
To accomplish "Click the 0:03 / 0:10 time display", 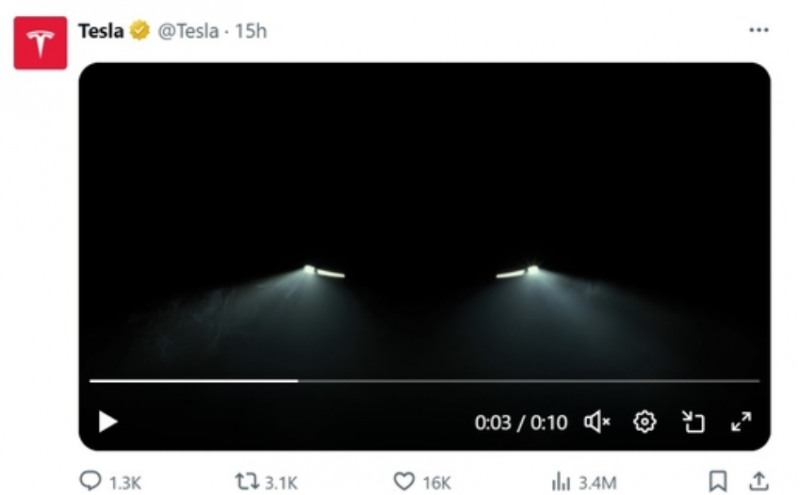I will [520, 422].
